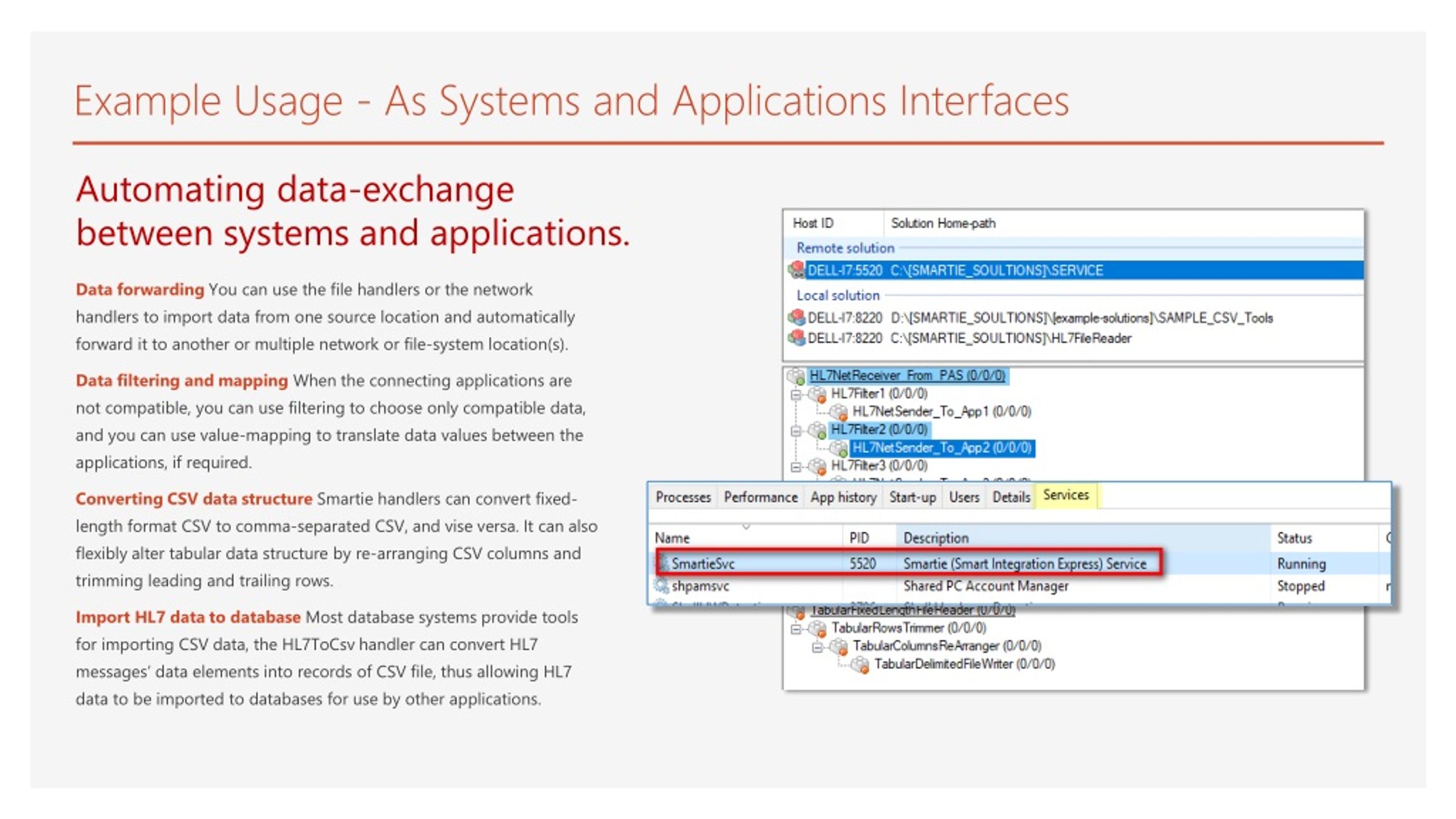Click the TabularRowsTrimmer handler icon
This screenshot has height=819, width=1456.
(817, 628)
